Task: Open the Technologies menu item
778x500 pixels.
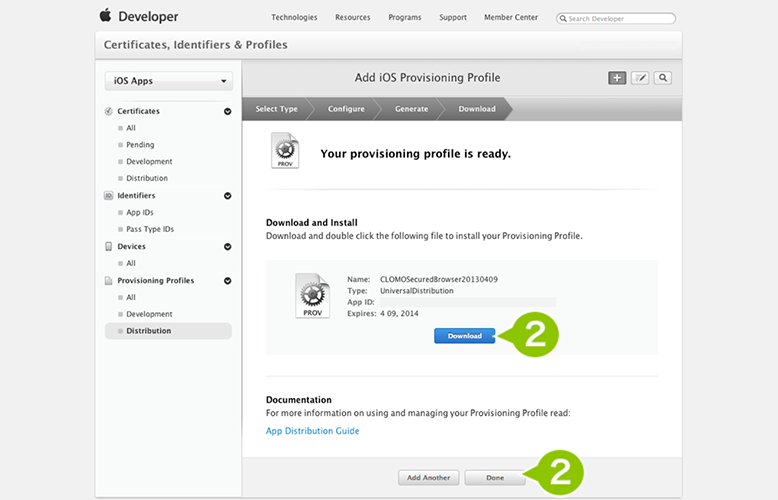Action: 294,17
